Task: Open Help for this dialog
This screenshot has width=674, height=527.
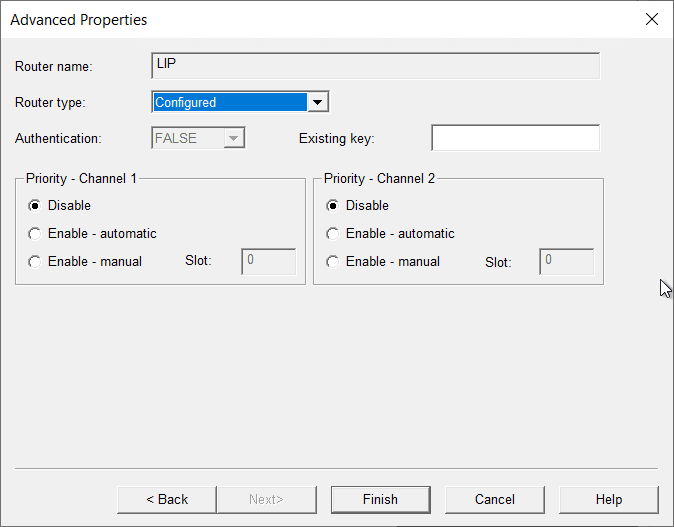Action: click(608, 500)
